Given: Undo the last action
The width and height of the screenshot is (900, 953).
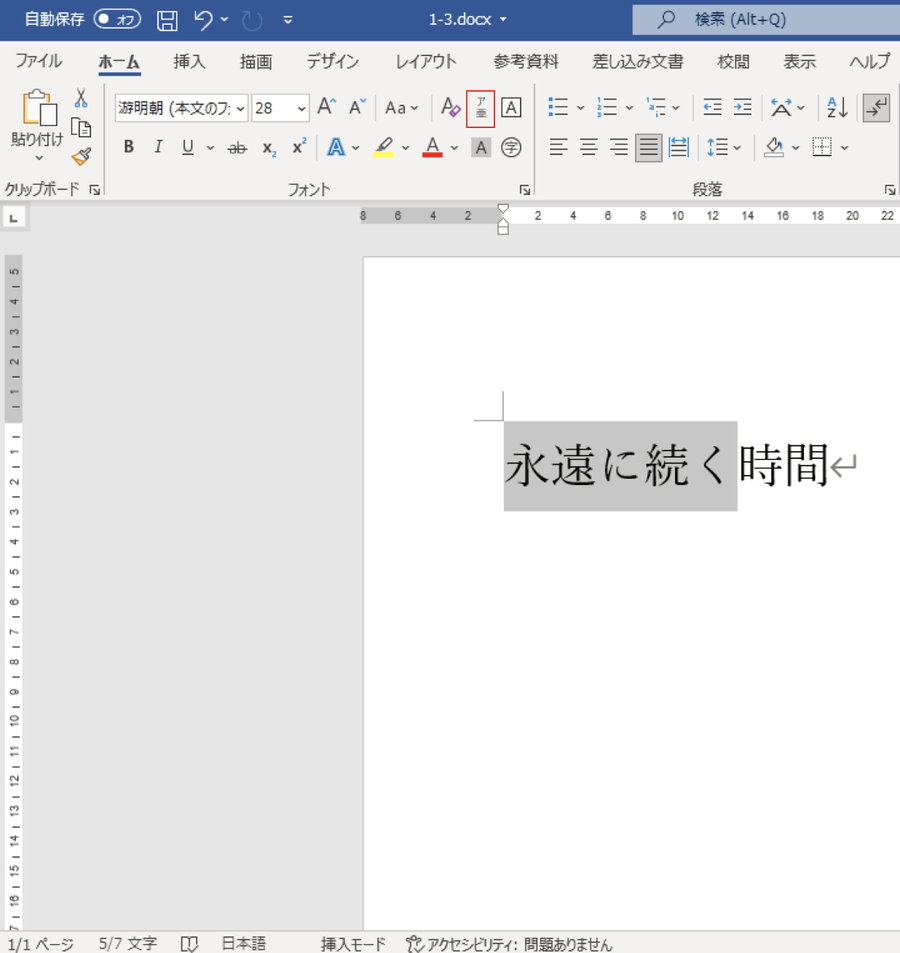Looking at the screenshot, I should pos(204,20).
